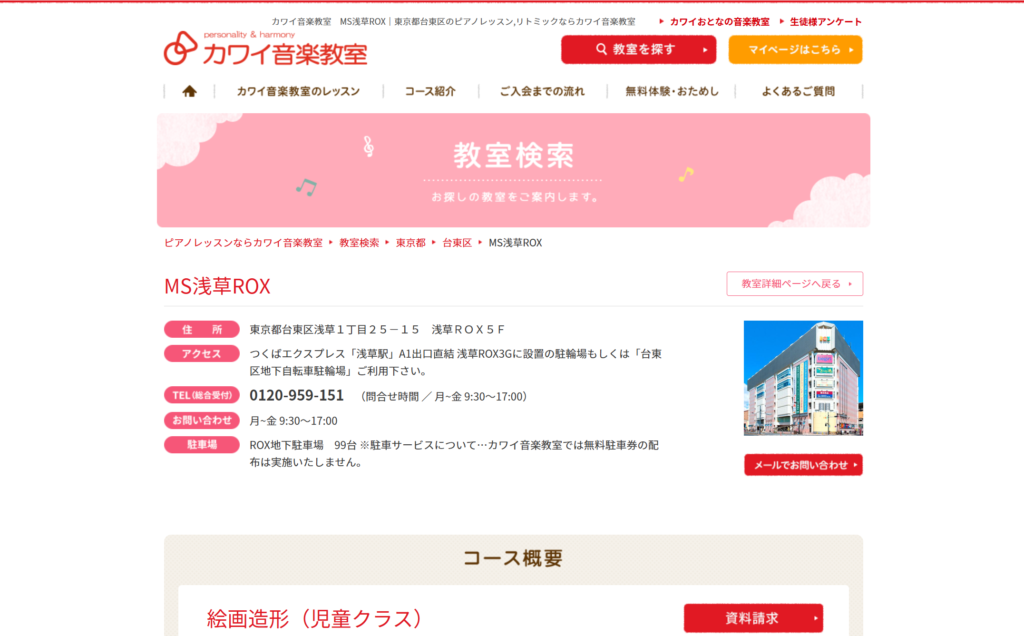Click the 教室を探す search button

(x=638, y=50)
